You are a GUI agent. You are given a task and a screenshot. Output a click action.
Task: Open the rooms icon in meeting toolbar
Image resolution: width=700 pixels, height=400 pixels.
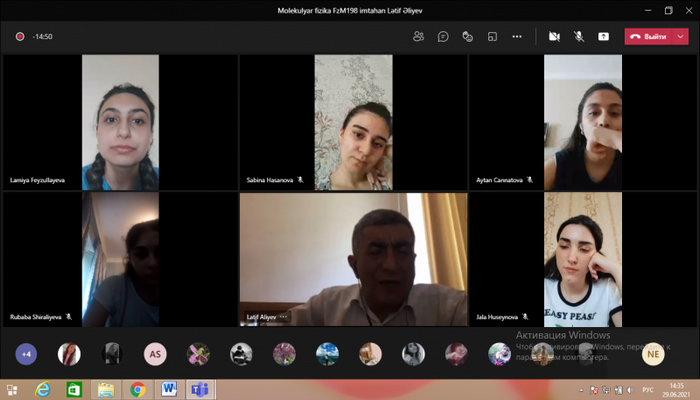tap(492, 36)
